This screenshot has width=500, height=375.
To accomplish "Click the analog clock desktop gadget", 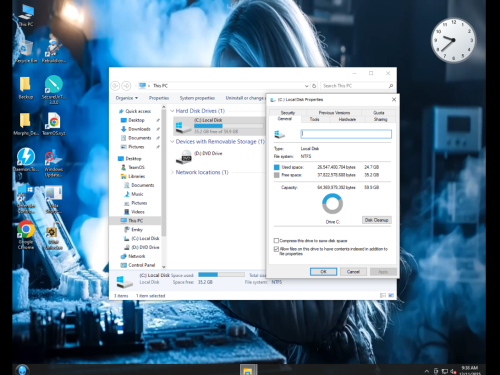I will (x=453, y=40).
